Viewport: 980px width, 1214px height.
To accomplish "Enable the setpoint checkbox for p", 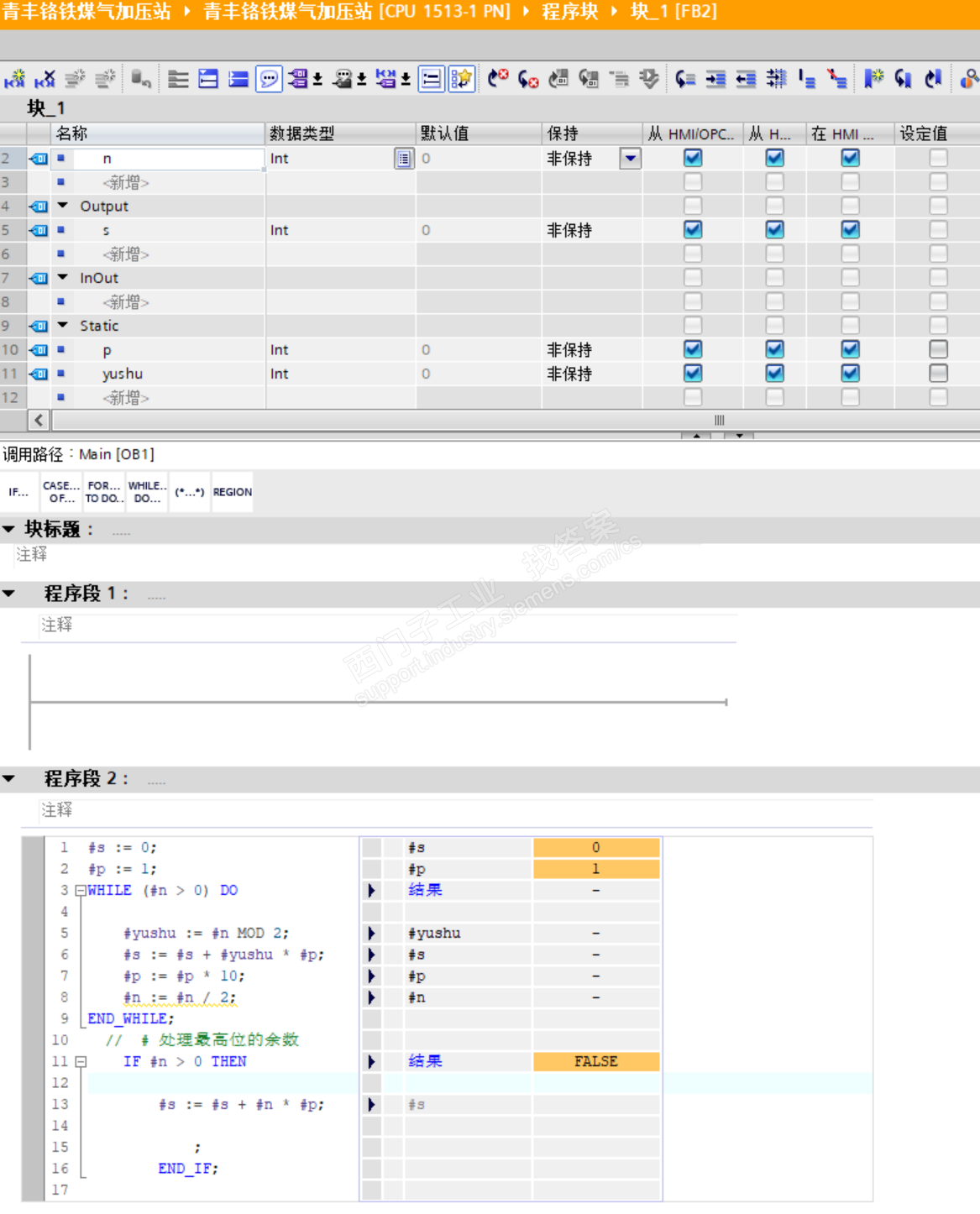I will tap(939, 349).
